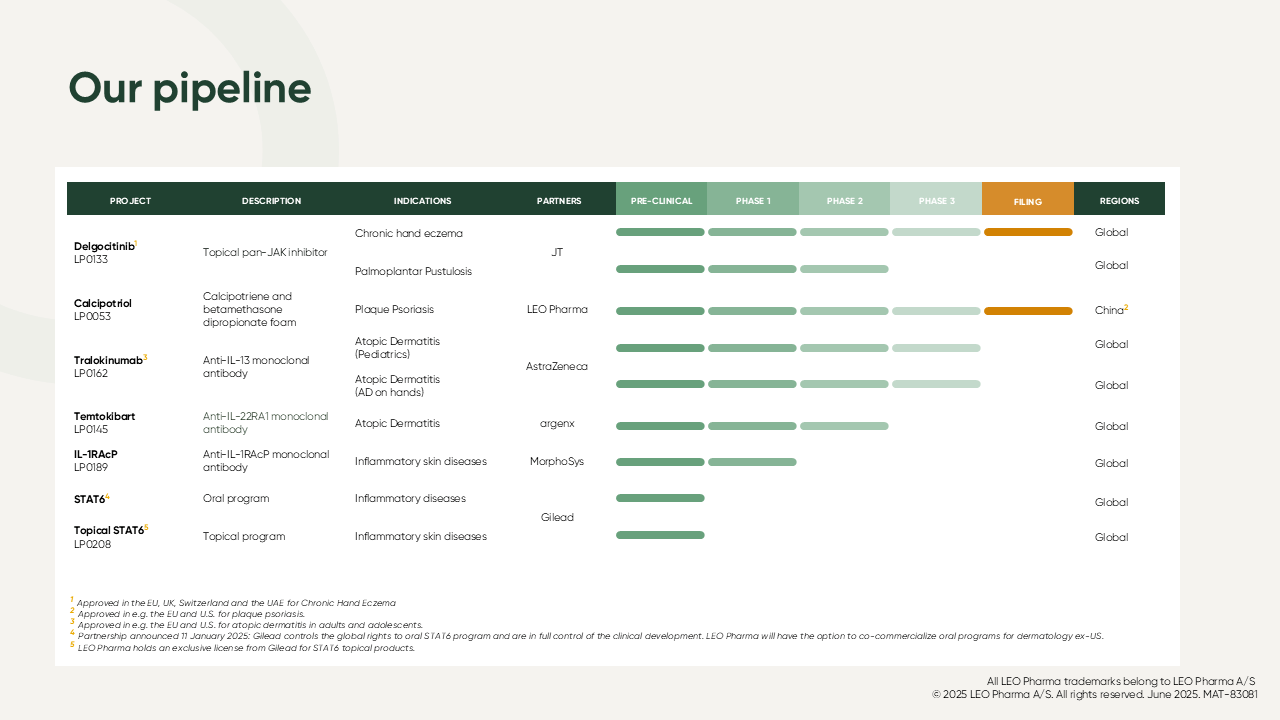This screenshot has width=1280, height=720.
Task: Click the "Our pipeline" slide title
Action: pos(190,89)
